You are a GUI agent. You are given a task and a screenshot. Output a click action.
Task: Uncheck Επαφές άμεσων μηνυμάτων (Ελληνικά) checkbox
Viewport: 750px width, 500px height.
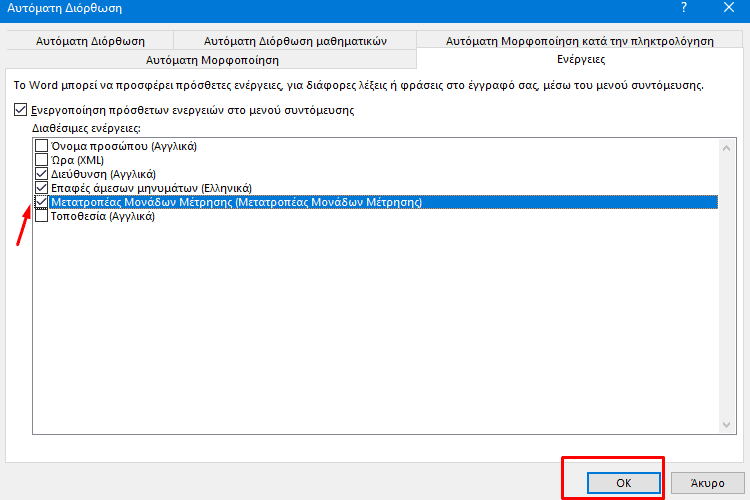pos(42,188)
